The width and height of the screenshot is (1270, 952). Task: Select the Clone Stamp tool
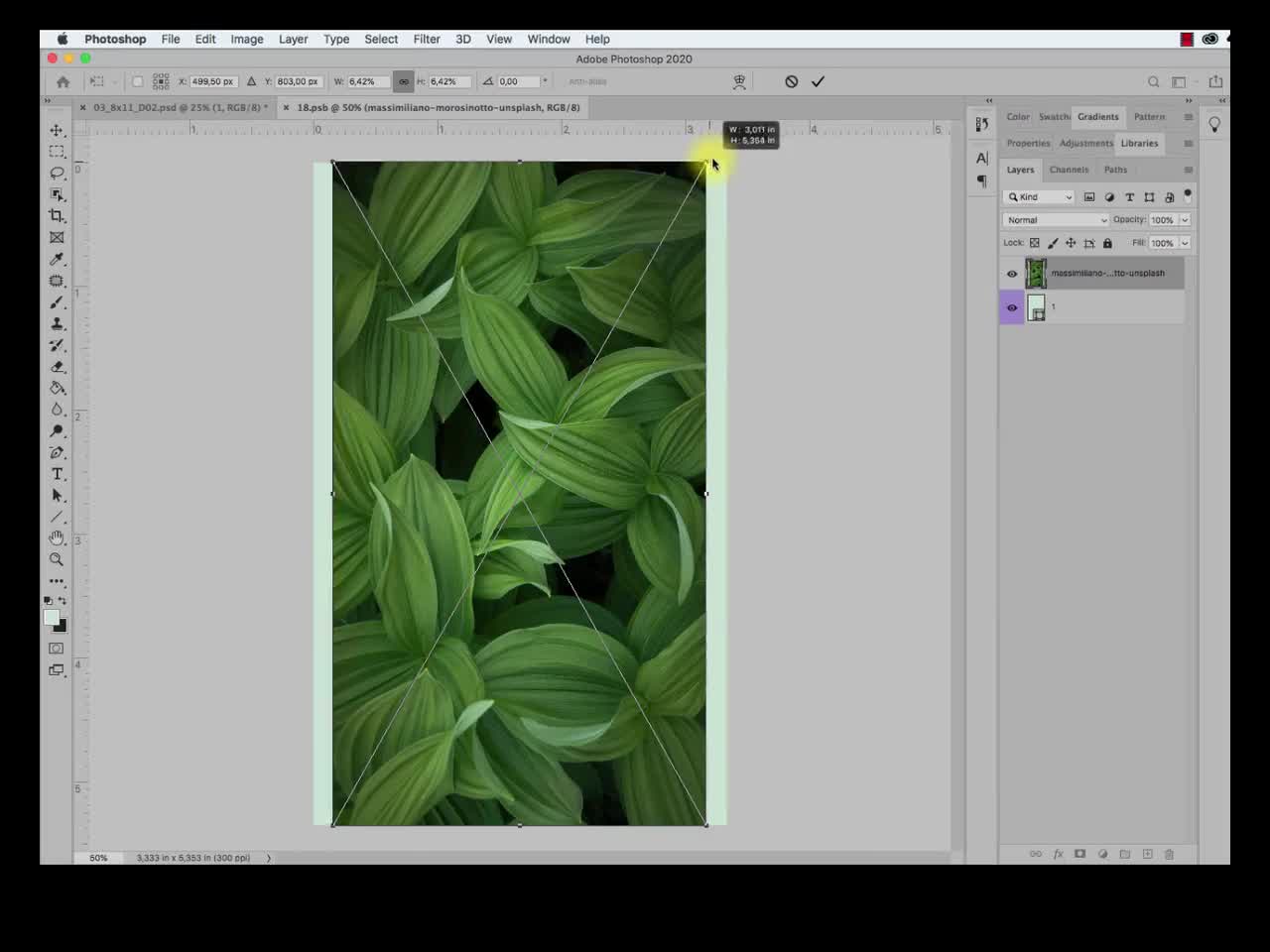pyautogui.click(x=57, y=324)
